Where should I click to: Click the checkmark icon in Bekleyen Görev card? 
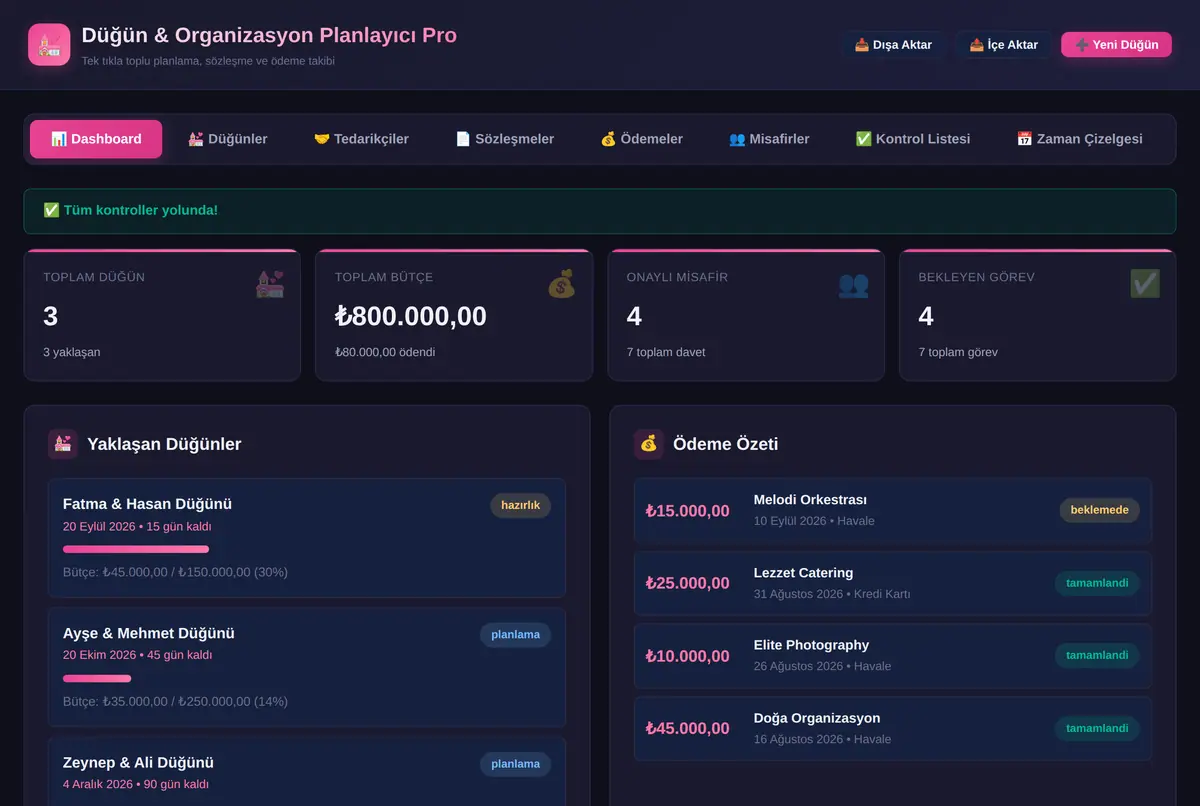coord(1145,284)
